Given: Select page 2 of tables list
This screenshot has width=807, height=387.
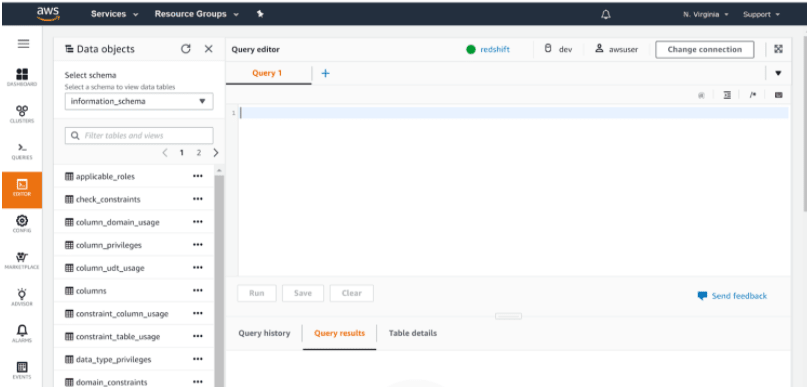Looking at the screenshot, I should click(x=199, y=153).
